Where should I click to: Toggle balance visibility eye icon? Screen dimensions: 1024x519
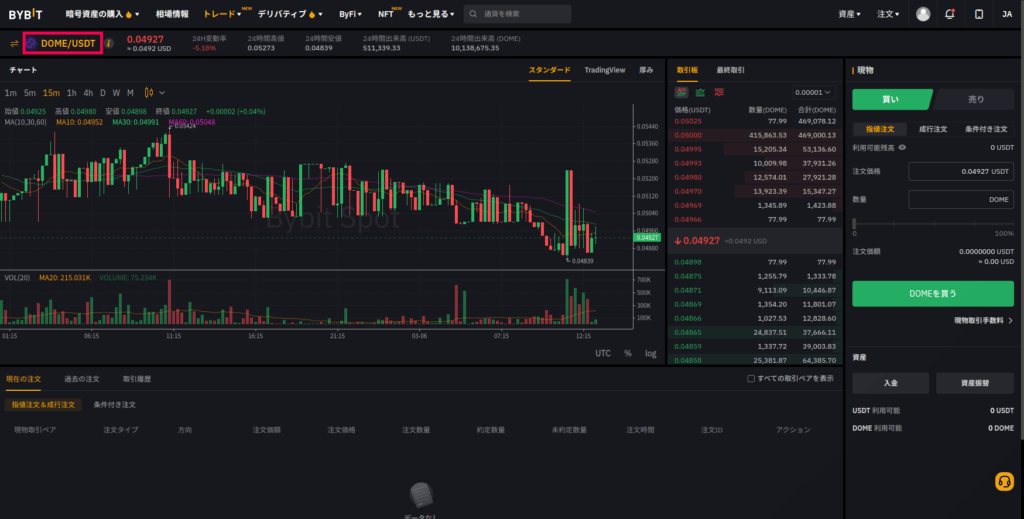[902, 148]
